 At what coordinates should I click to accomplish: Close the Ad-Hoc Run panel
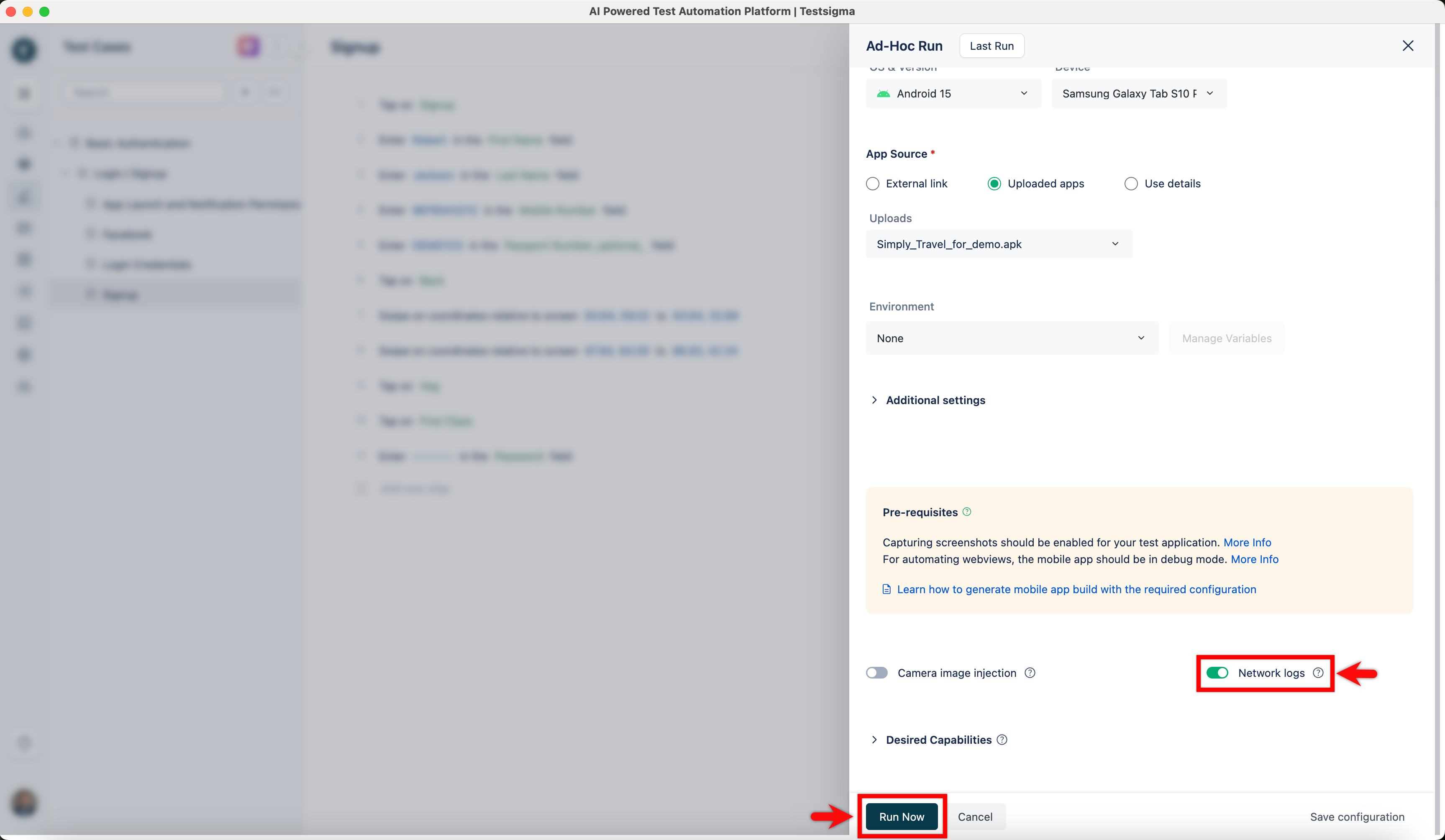(x=1409, y=46)
